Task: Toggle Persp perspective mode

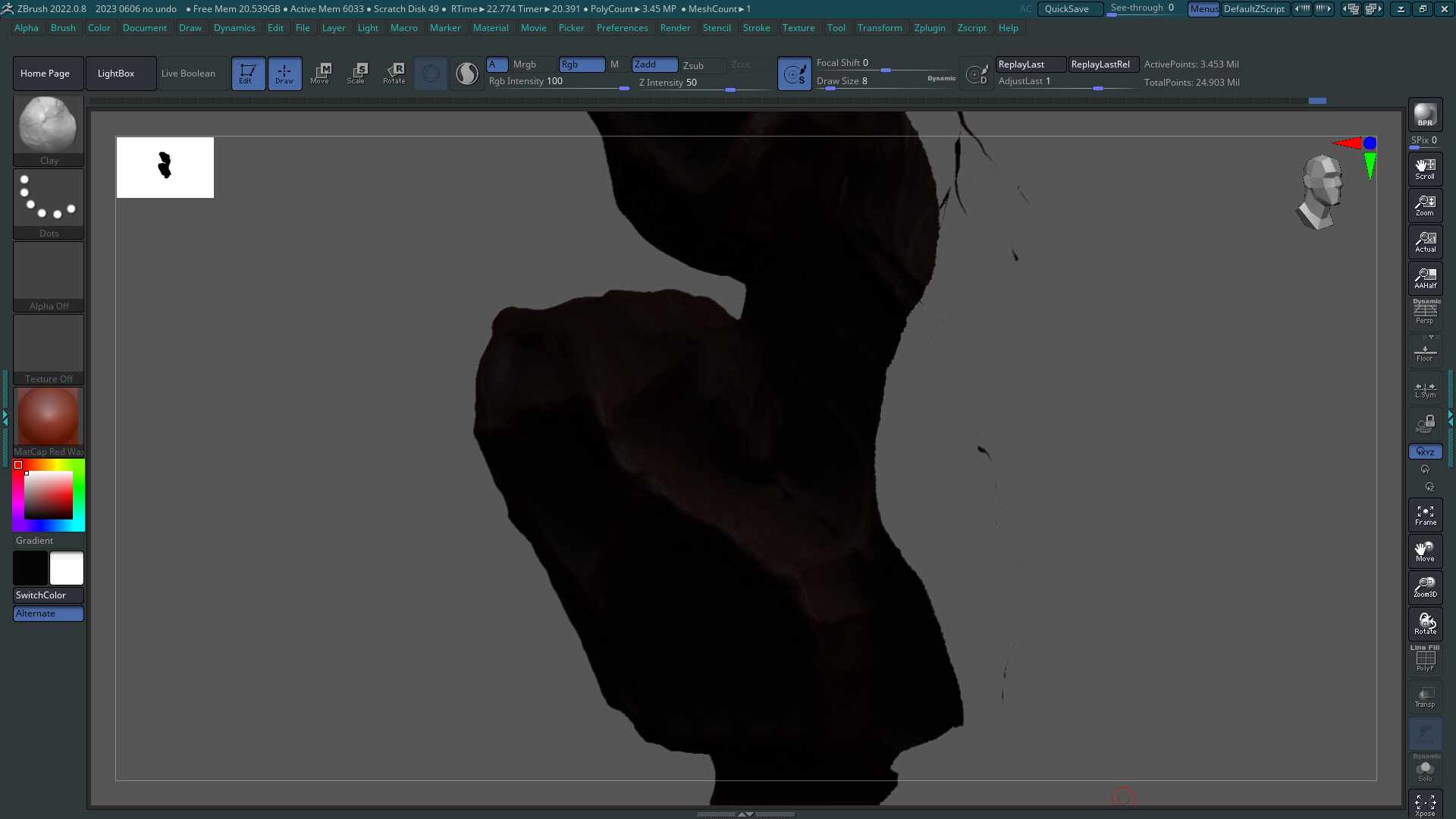Action: pos(1425,313)
